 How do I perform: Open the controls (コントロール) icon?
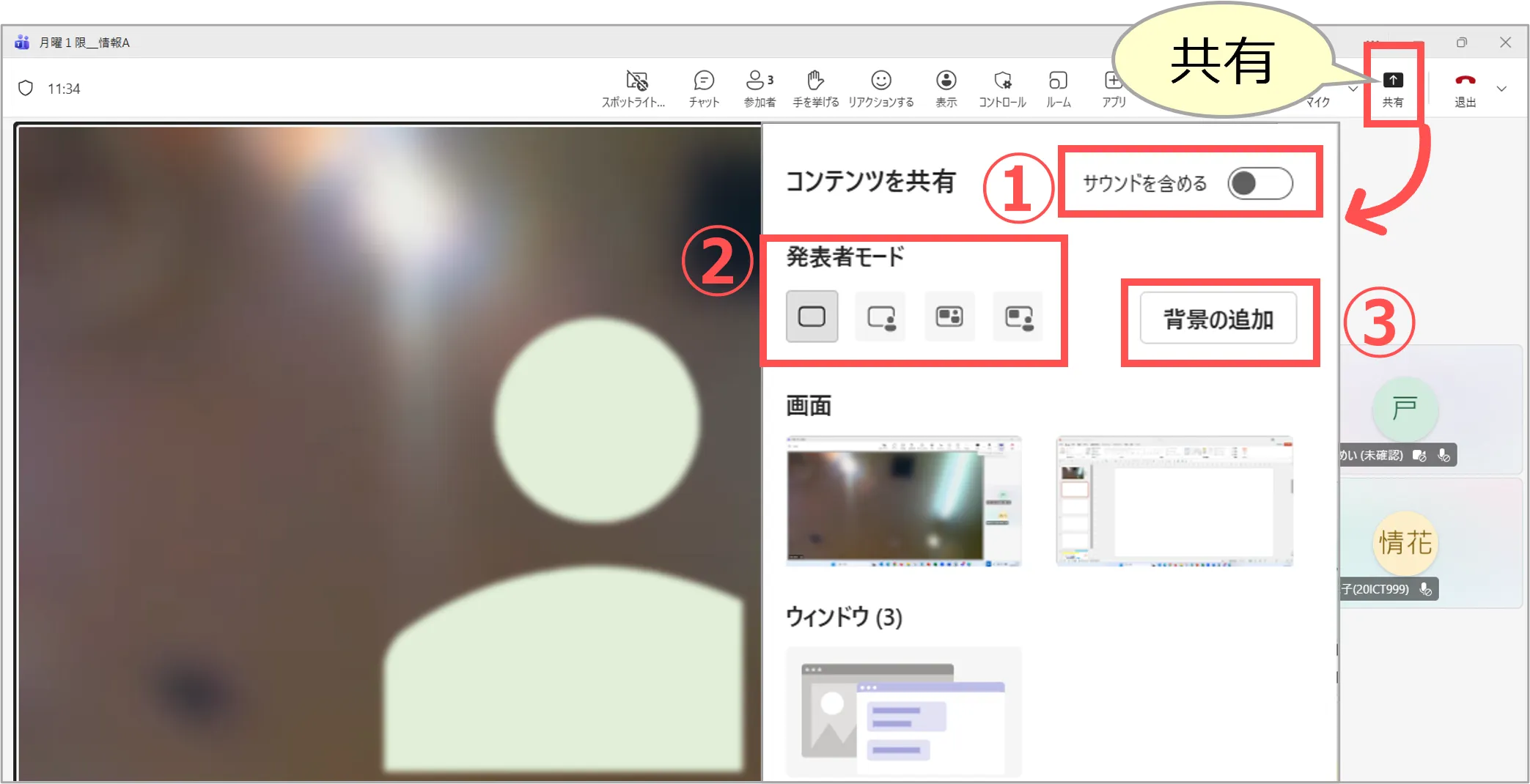pyautogui.click(x=1002, y=88)
